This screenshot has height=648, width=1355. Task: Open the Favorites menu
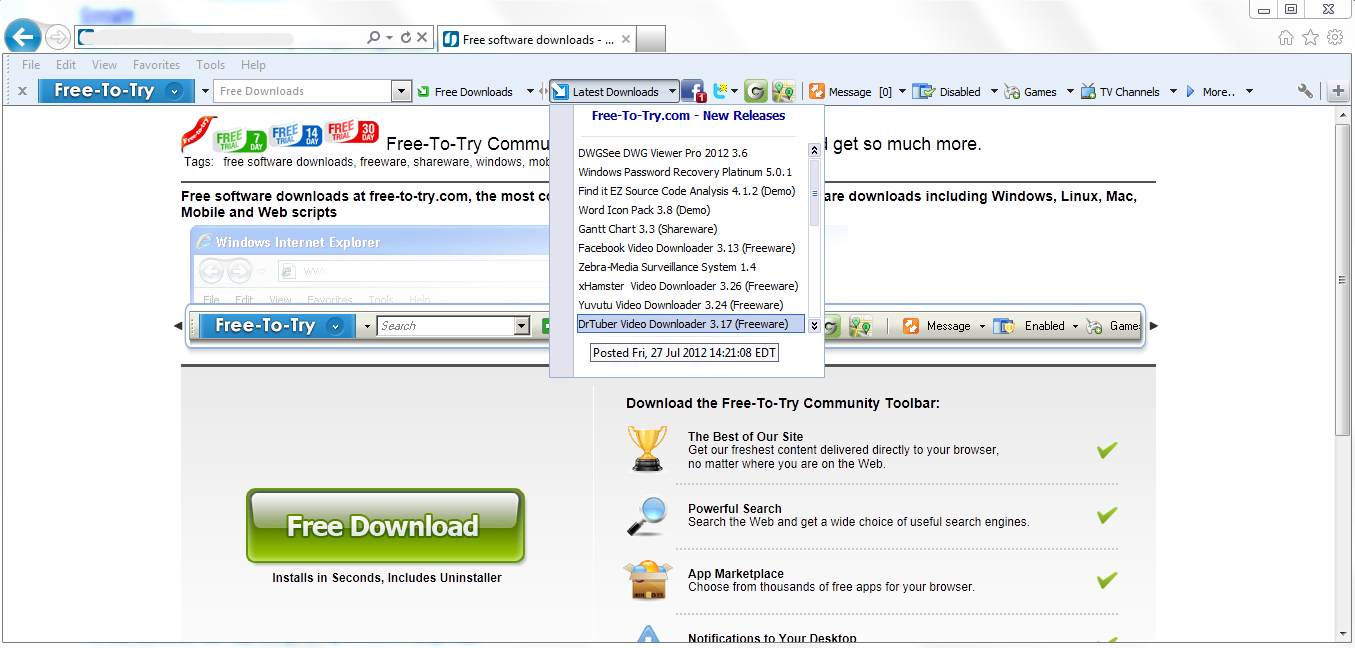tap(156, 65)
